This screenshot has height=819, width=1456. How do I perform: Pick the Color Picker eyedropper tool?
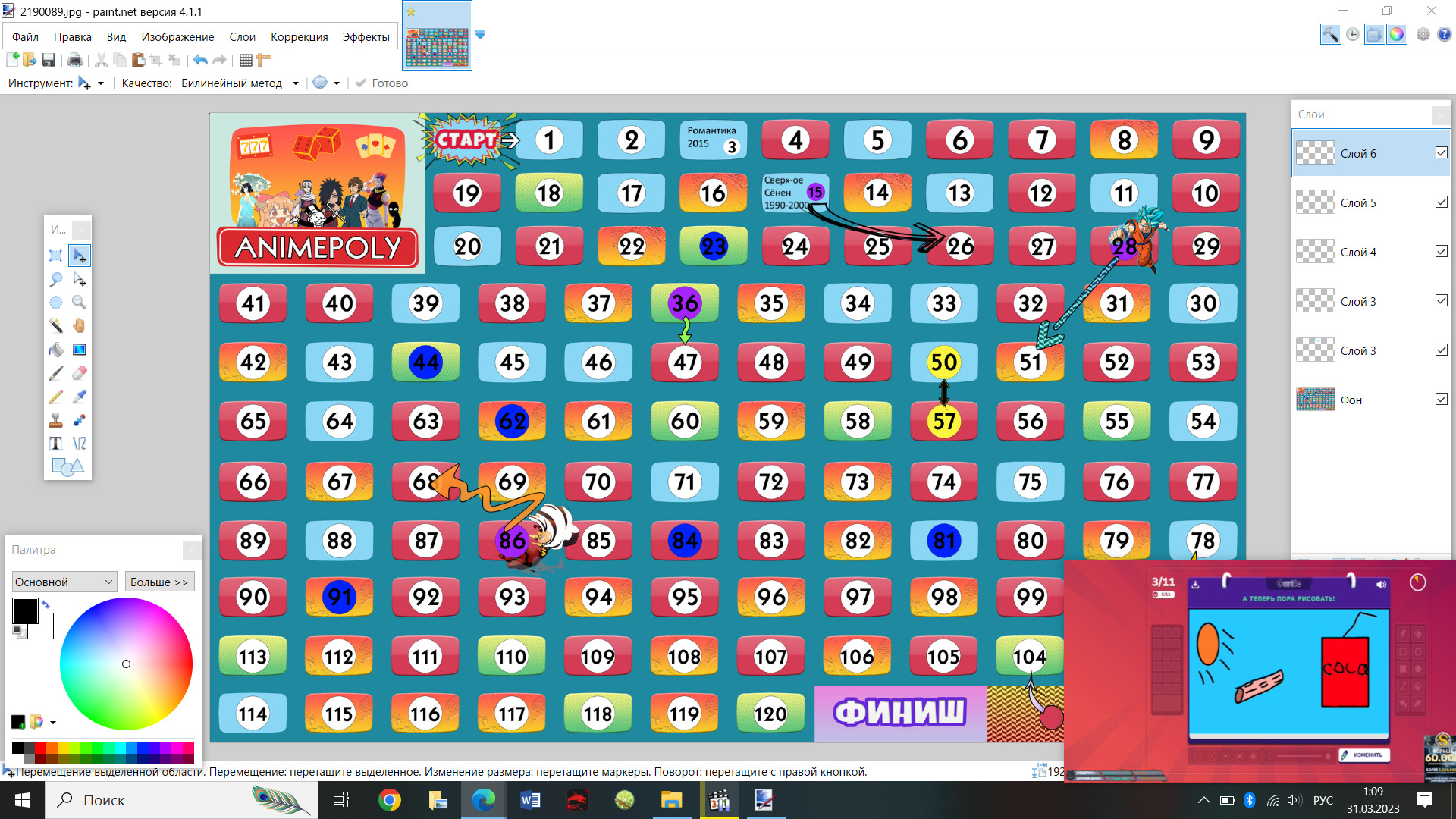pyautogui.click(x=79, y=397)
